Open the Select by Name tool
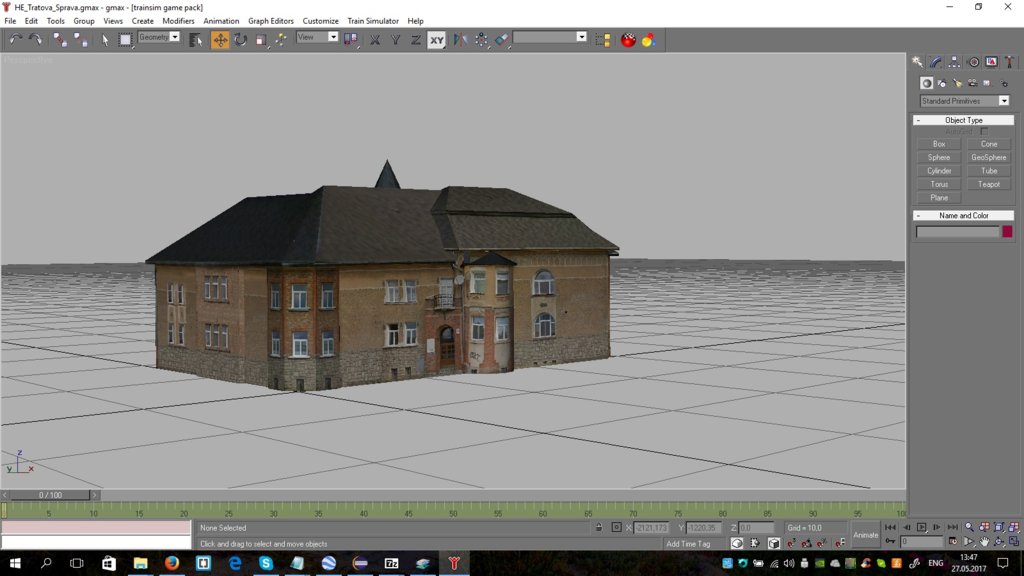1024x576 pixels. pyautogui.click(x=195, y=40)
